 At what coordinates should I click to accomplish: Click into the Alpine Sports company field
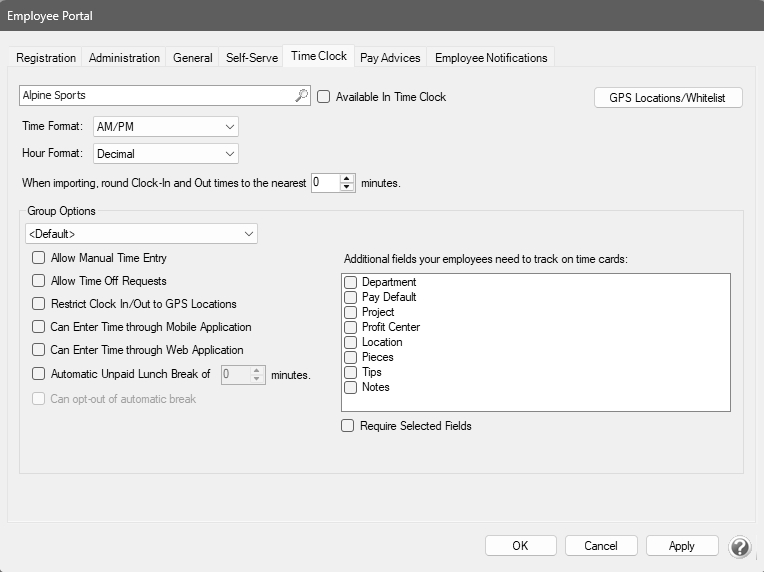pos(155,96)
